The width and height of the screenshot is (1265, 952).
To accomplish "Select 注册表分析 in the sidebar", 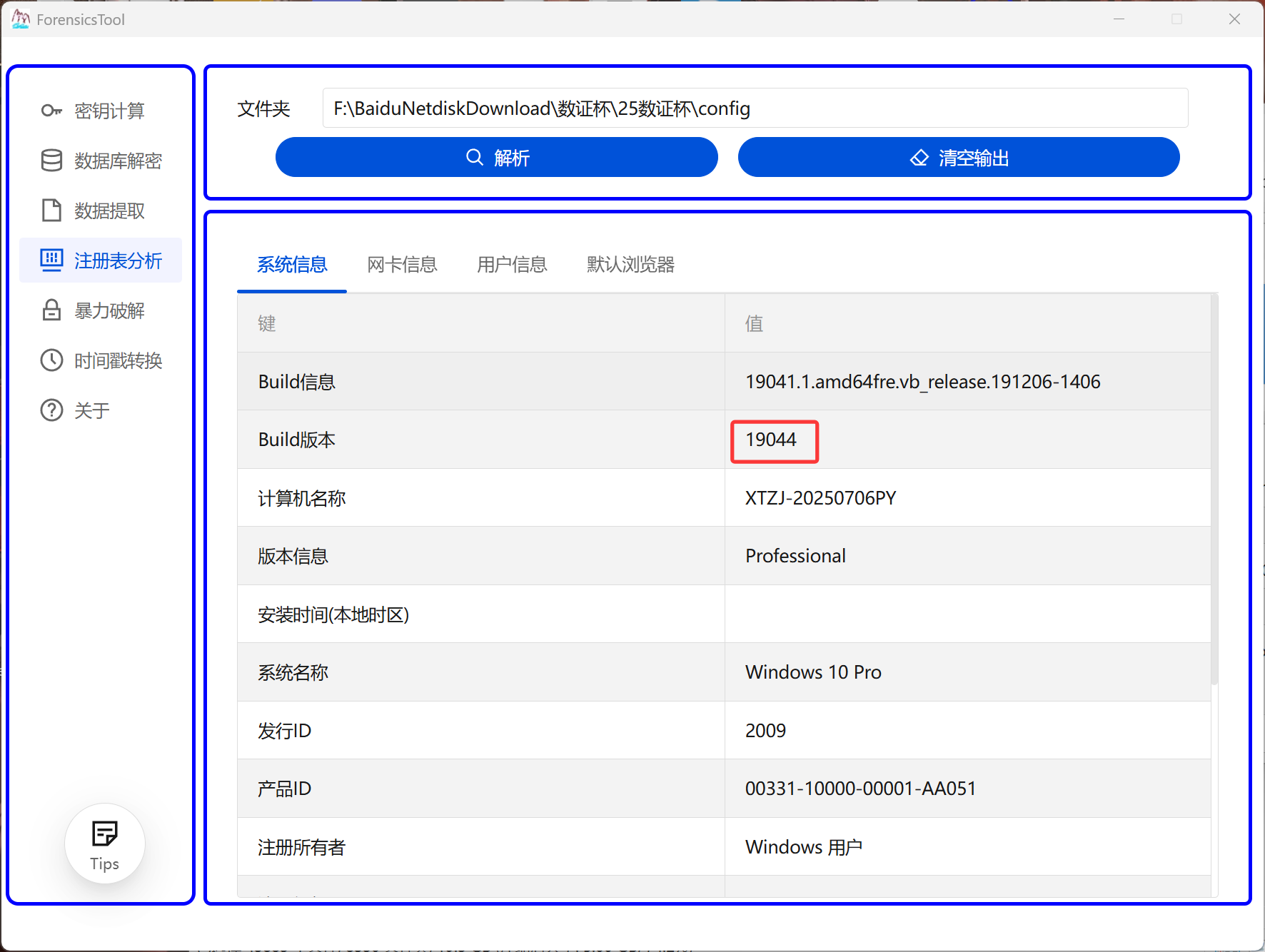I will click(x=101, y=260).
